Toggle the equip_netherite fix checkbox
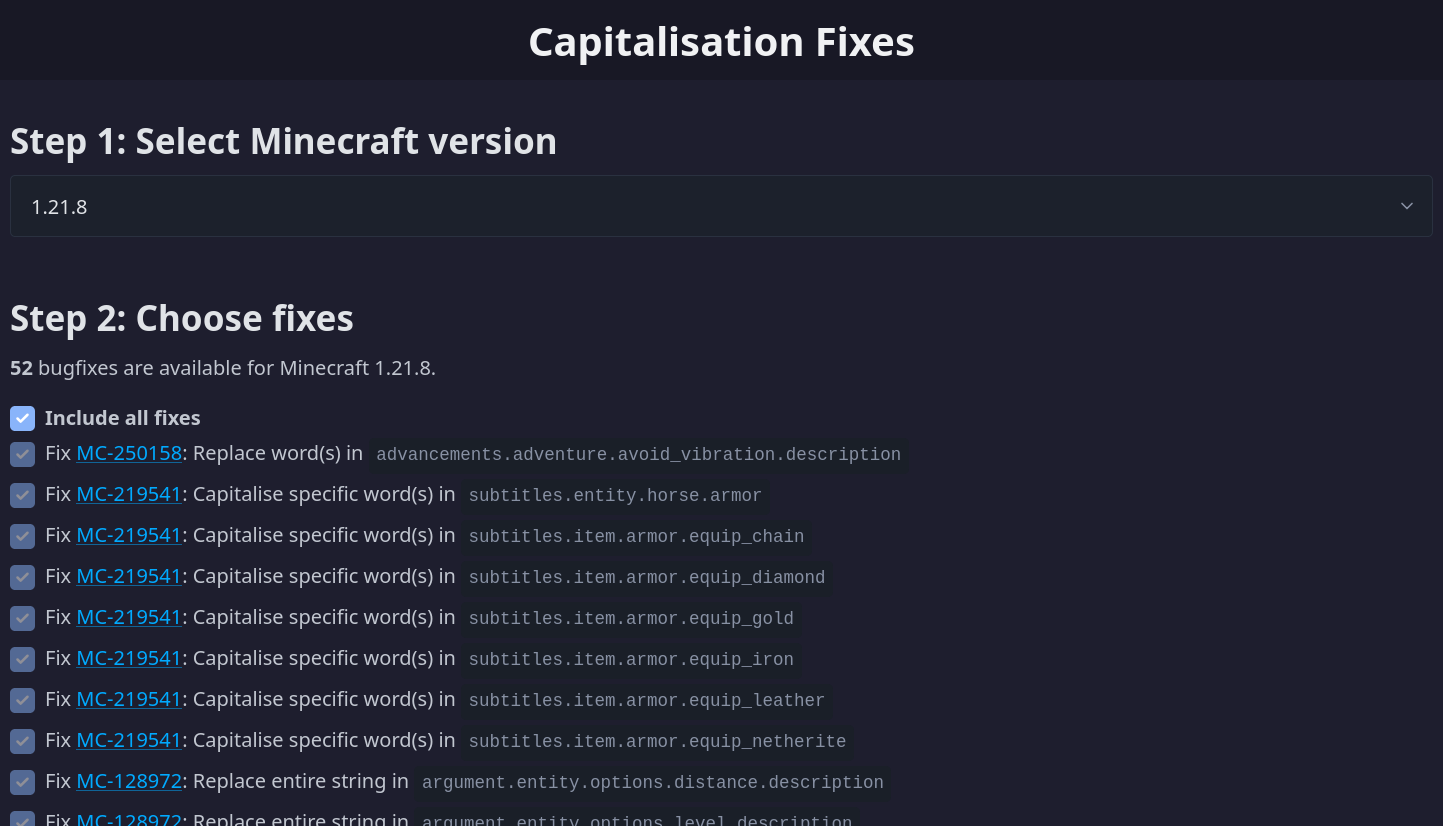This screenshot has width=1443, height=826. (x=22, y=741)
